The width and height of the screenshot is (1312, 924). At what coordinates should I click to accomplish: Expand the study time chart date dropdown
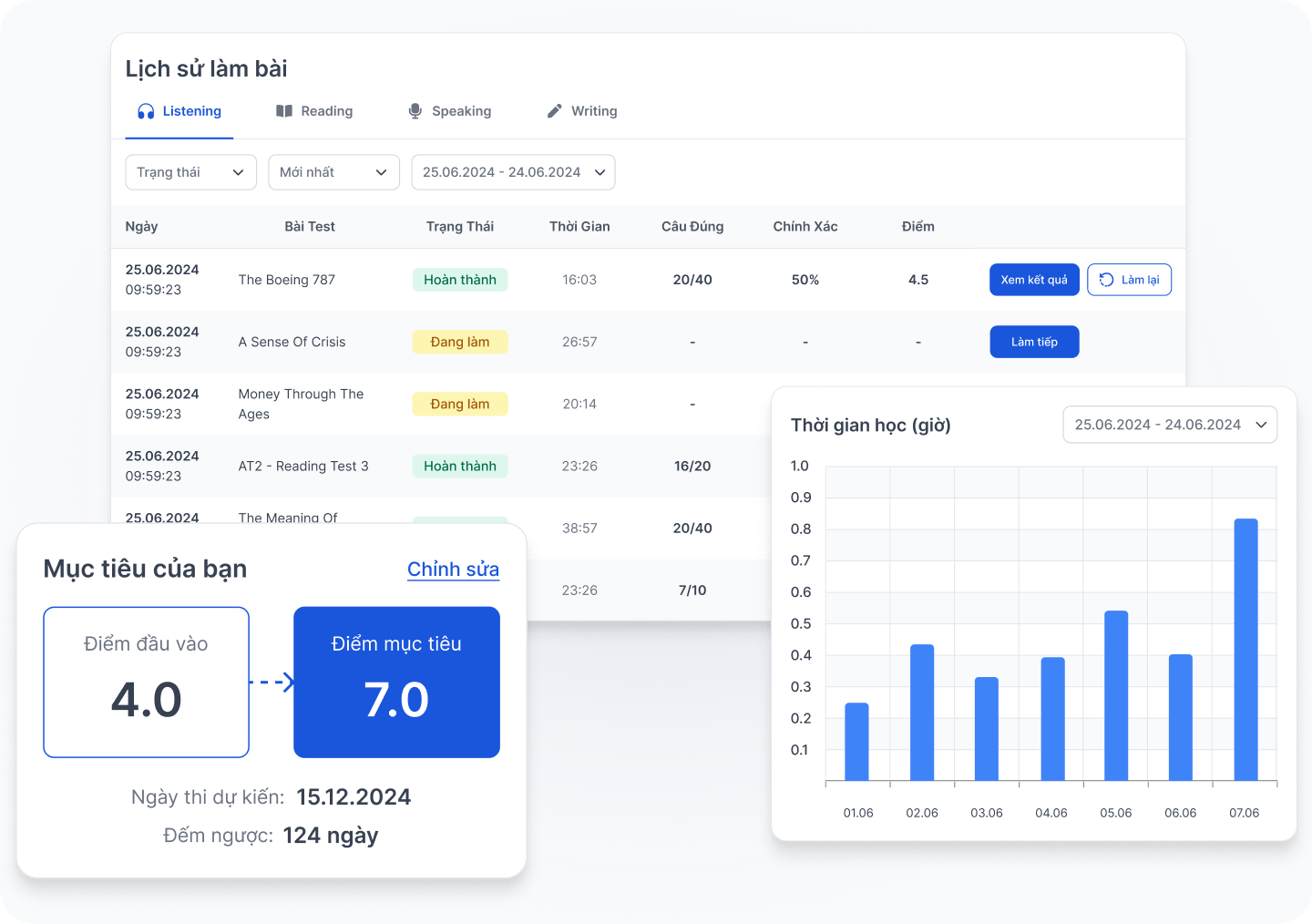point(1170,425)
